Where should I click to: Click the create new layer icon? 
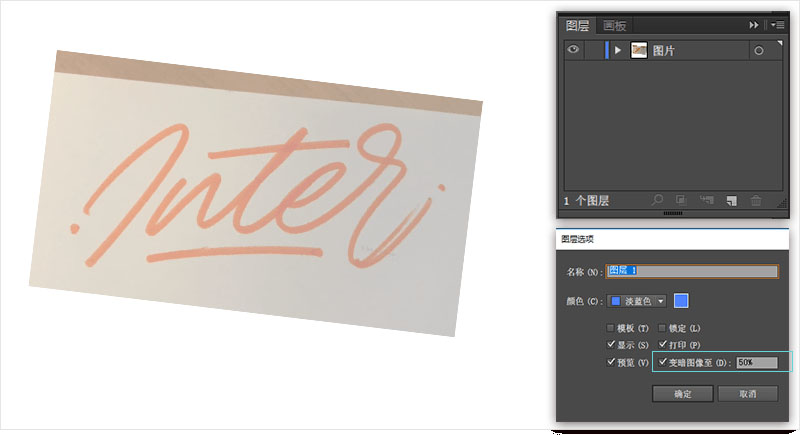[731, 200]
